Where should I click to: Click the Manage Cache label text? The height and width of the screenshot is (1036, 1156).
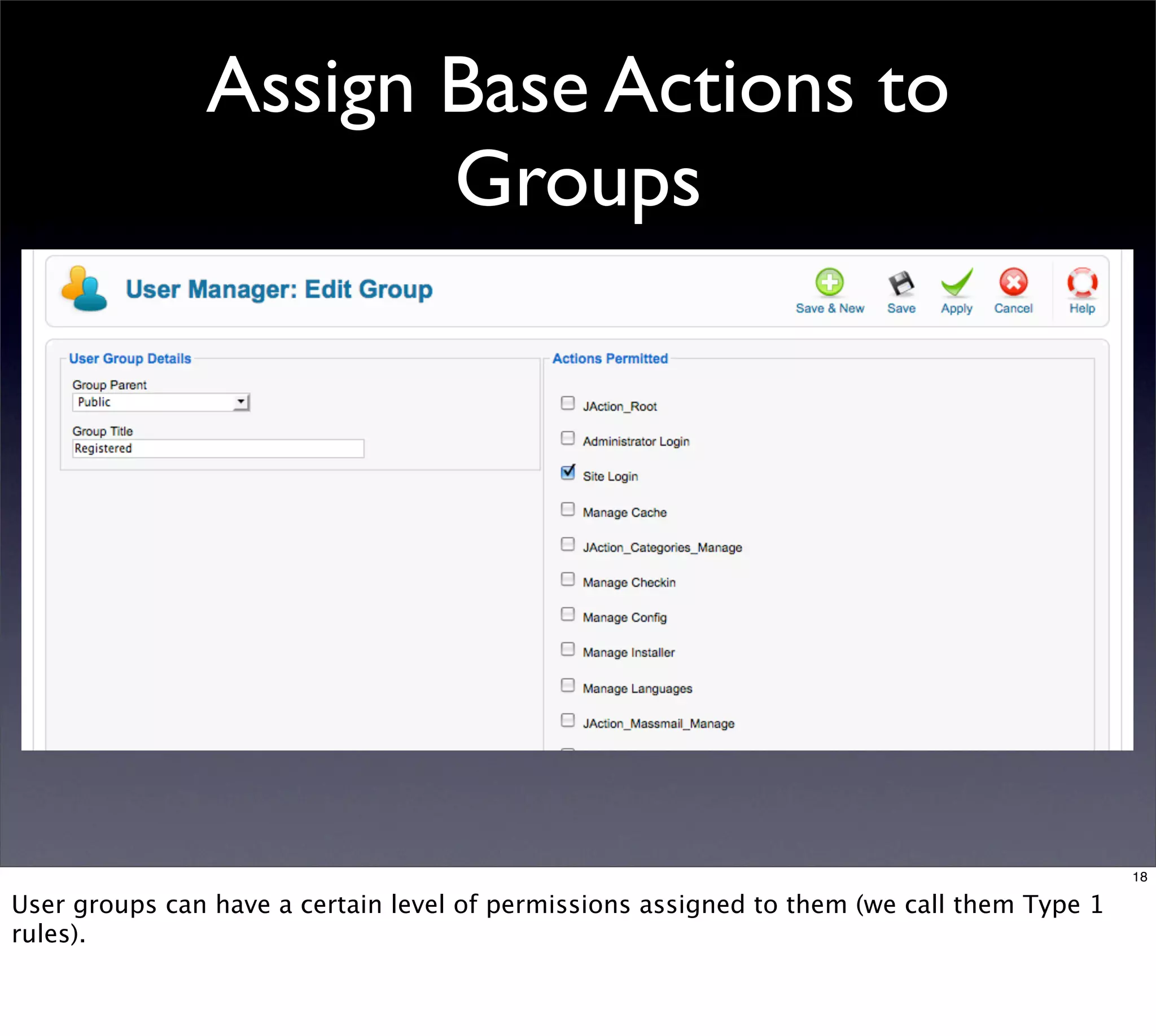[x=624, y=513]
